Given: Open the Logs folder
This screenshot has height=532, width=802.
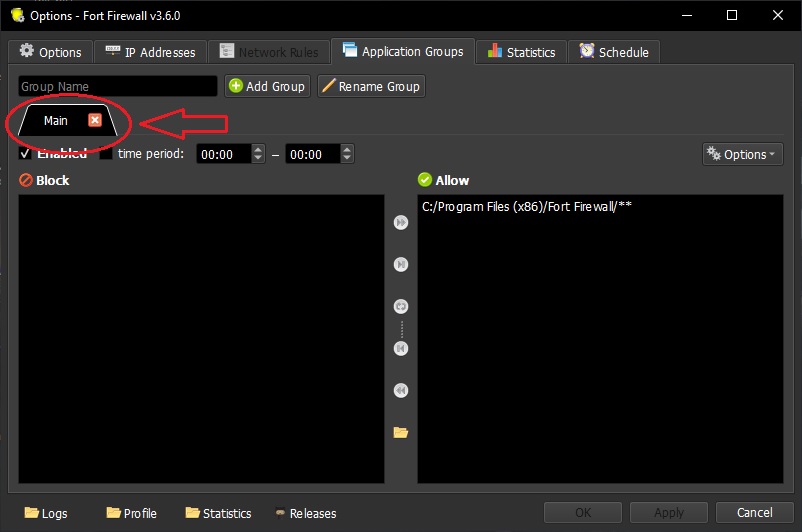Looking at the screenshot, I should pos(46,513).
